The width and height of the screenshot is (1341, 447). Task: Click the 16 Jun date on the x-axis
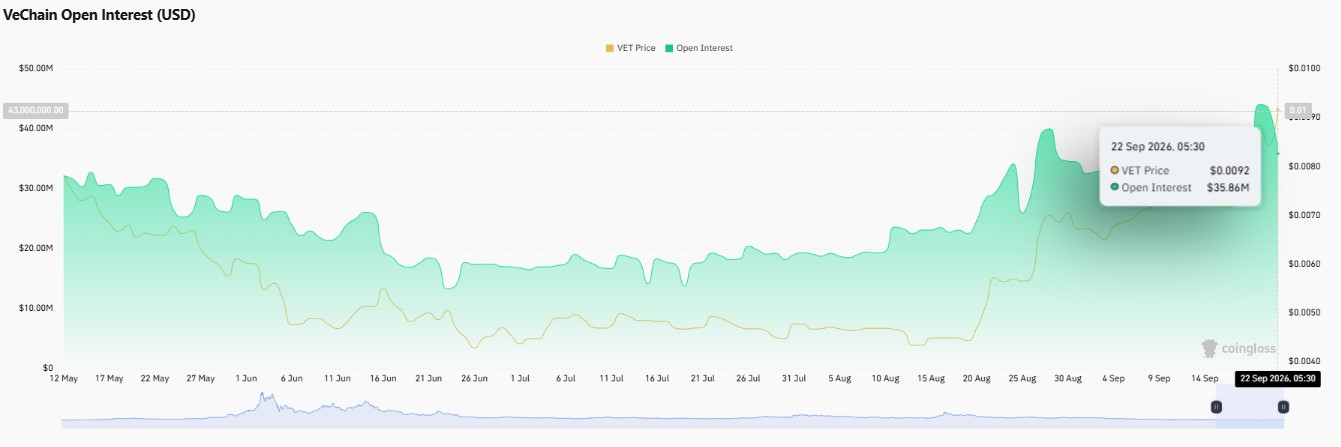point(383,379)
